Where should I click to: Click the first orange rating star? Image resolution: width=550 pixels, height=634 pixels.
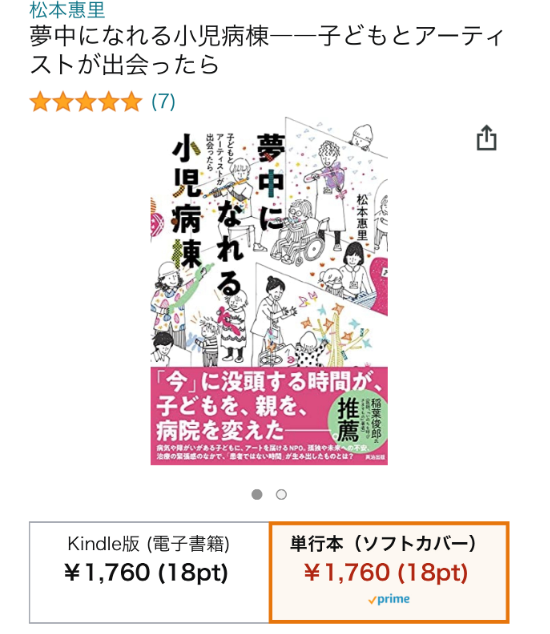click(x=40, y=101)
